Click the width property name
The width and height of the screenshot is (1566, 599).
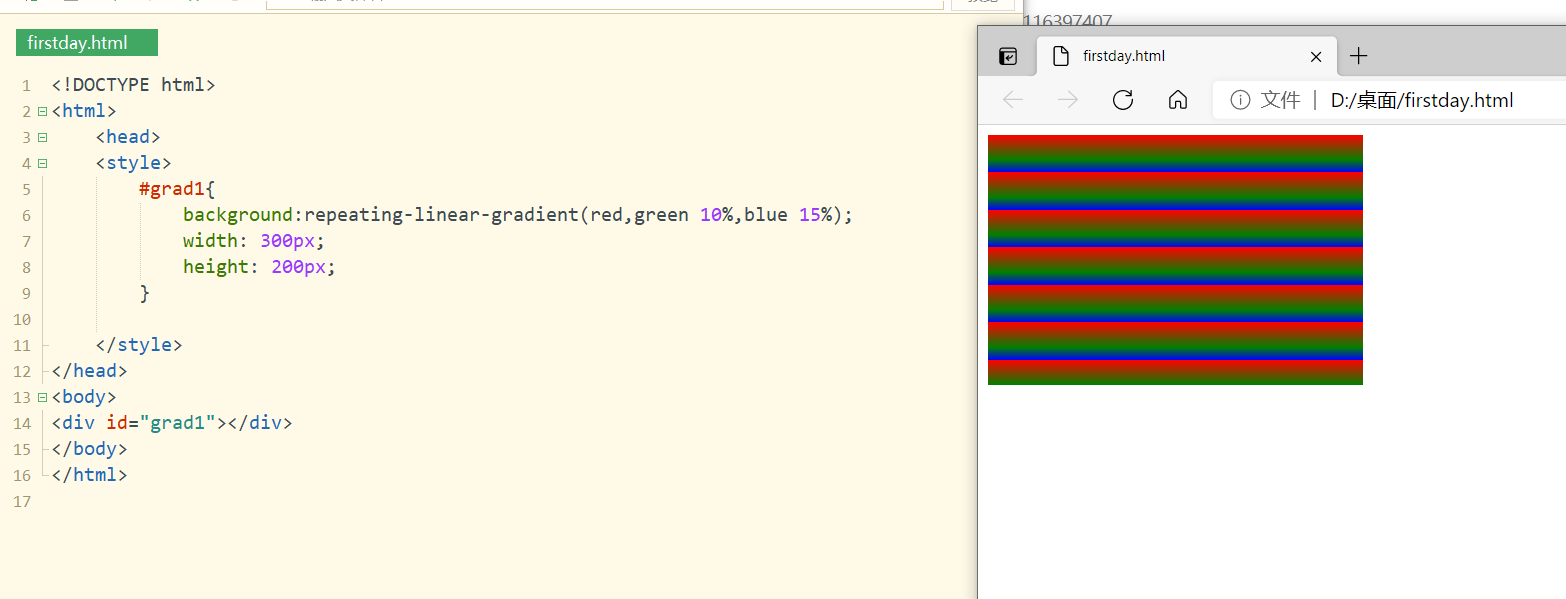point(210,241)
